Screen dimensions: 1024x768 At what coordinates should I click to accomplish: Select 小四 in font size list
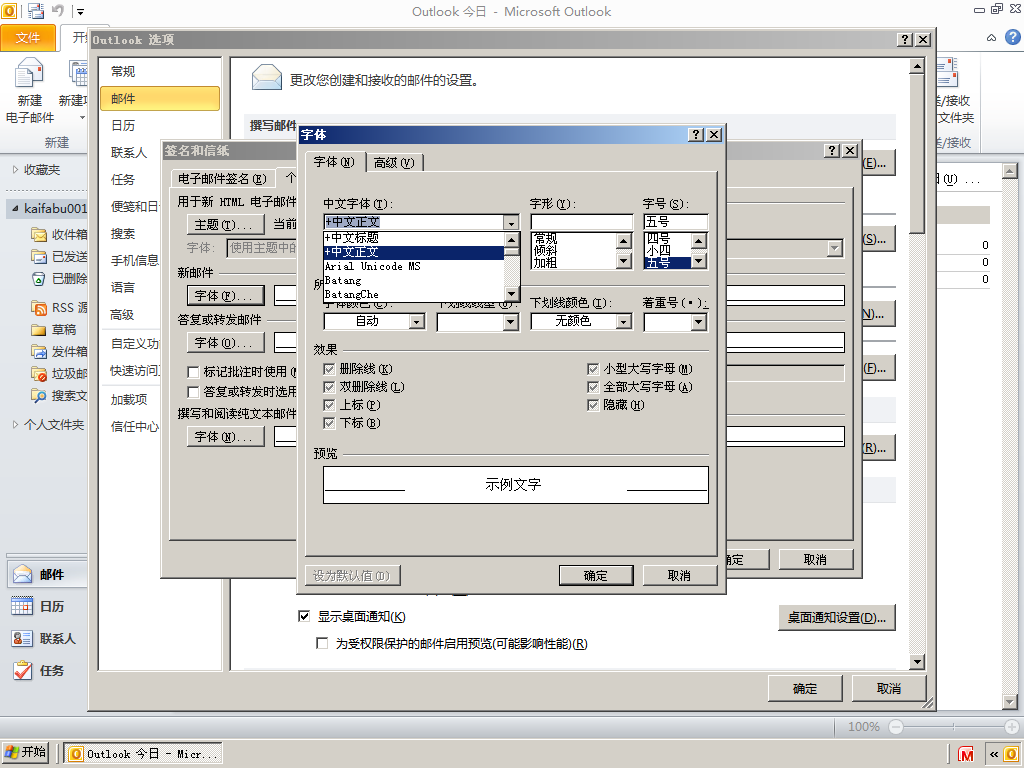[667, 251]
